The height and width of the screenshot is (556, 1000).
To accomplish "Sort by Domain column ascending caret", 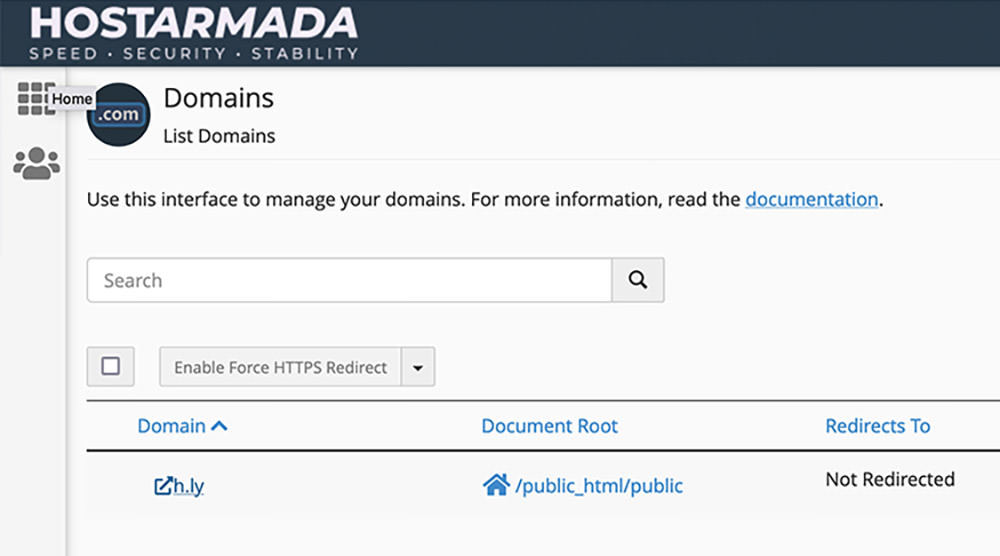I will pos(219,426).
